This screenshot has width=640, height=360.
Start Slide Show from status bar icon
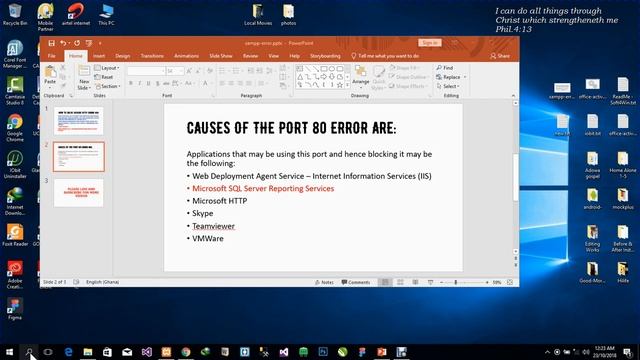click(430, 282)
